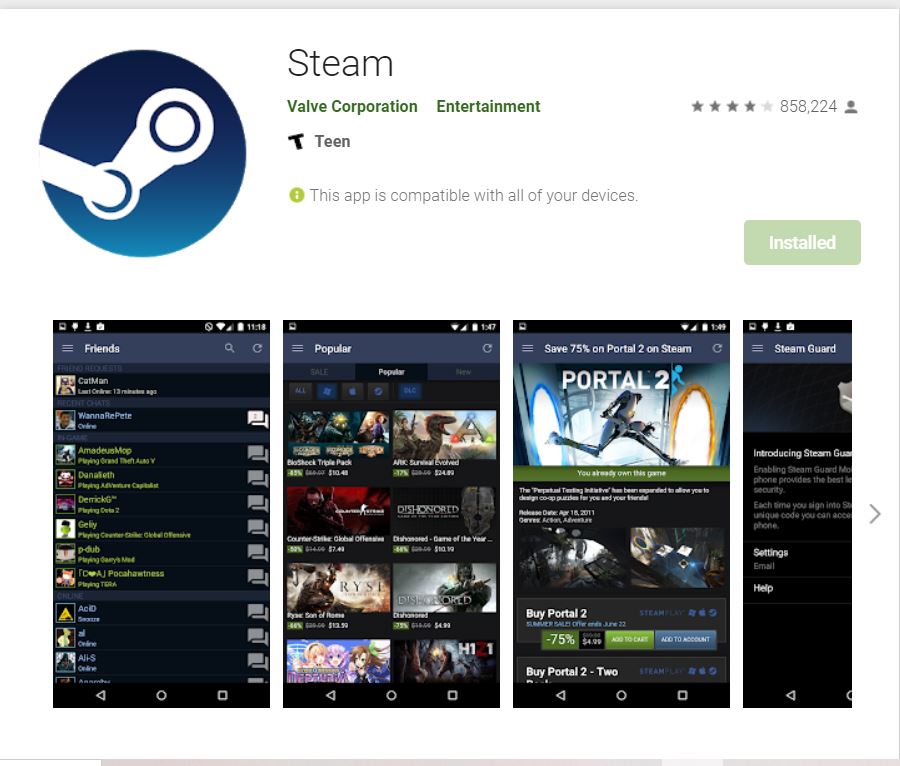The width and height of the screenshot is (900, 766).
Task: Click the DLC filter button in Popular screenshot
Action: pos(410,391)
